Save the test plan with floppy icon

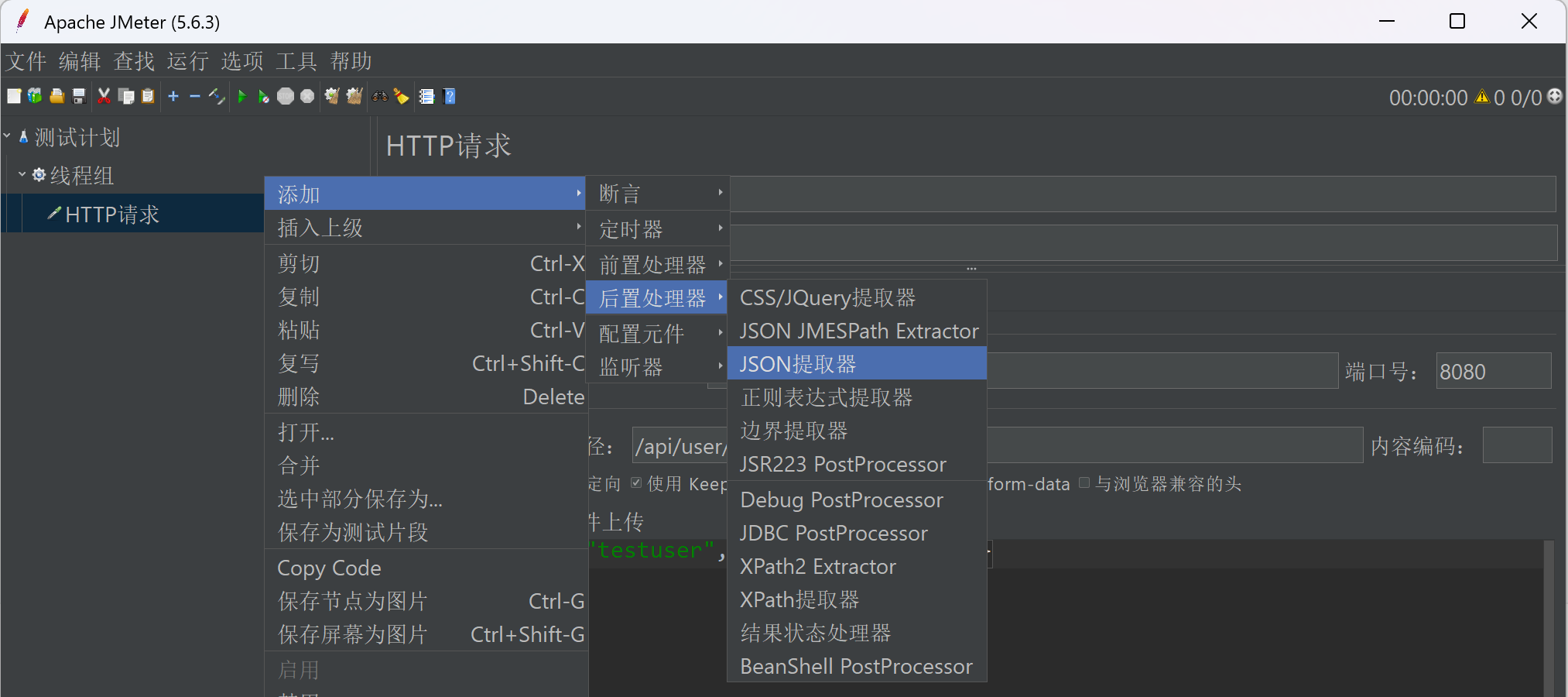tap(78, 96)
